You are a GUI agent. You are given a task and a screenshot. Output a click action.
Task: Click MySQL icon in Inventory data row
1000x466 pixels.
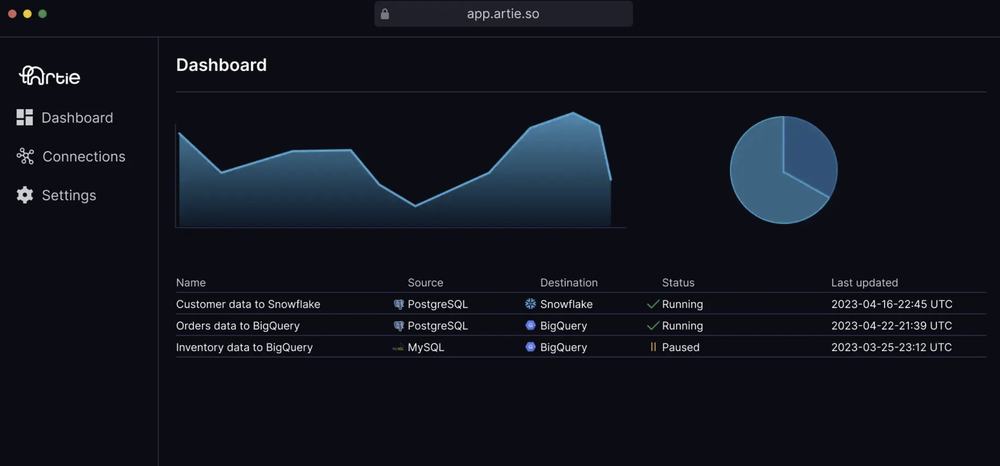pos(398,347)
